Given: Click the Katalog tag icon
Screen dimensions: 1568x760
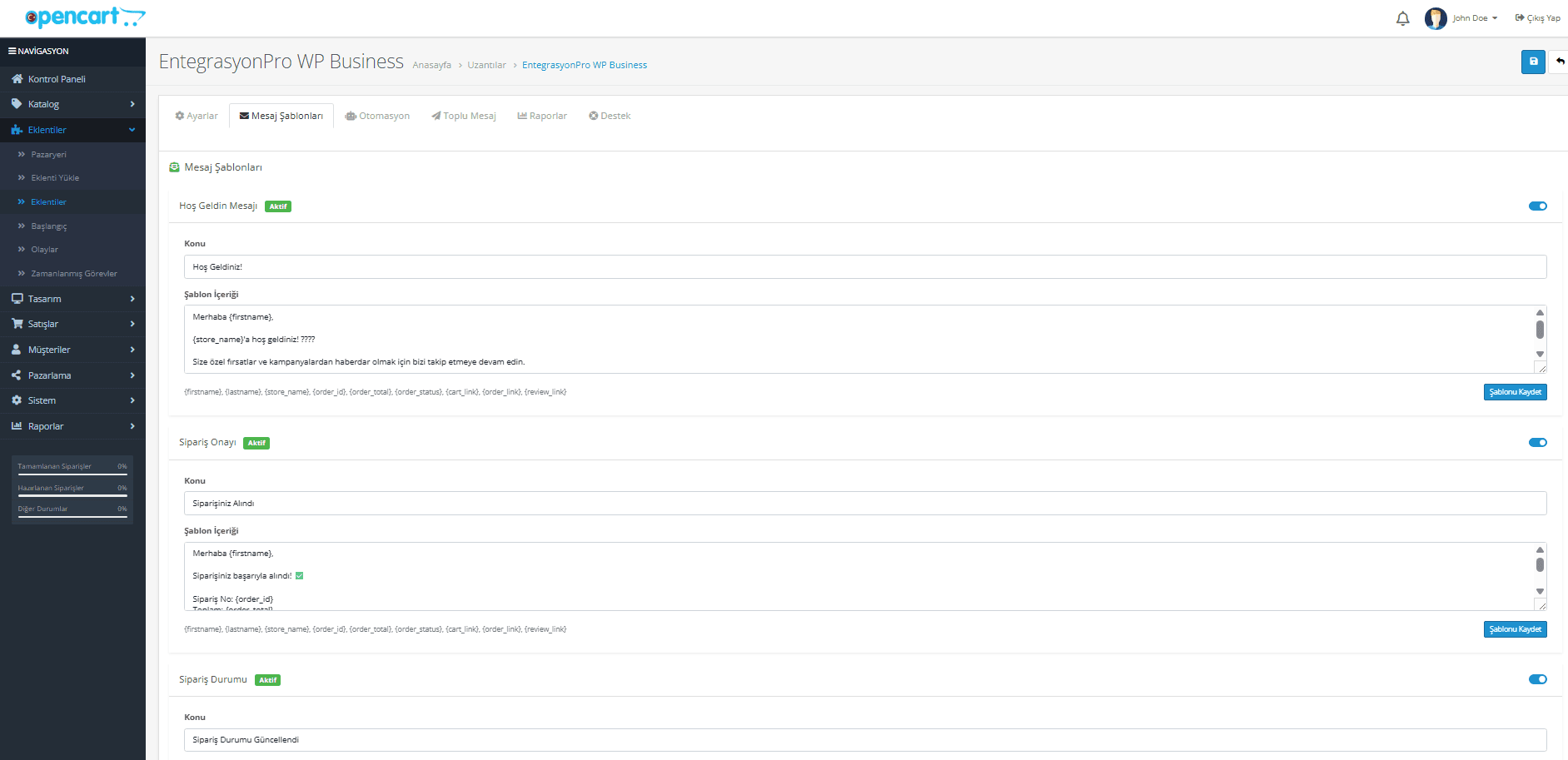Looking at the screenshot, I should [17, 104].
